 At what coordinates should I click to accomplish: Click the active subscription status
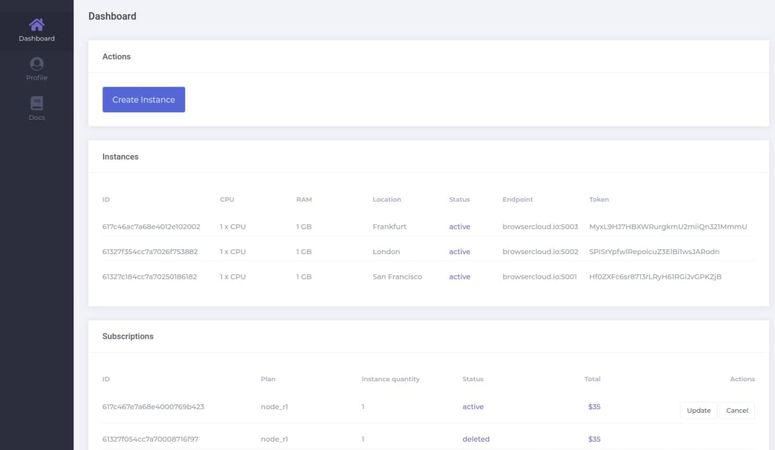pos(473,406)
